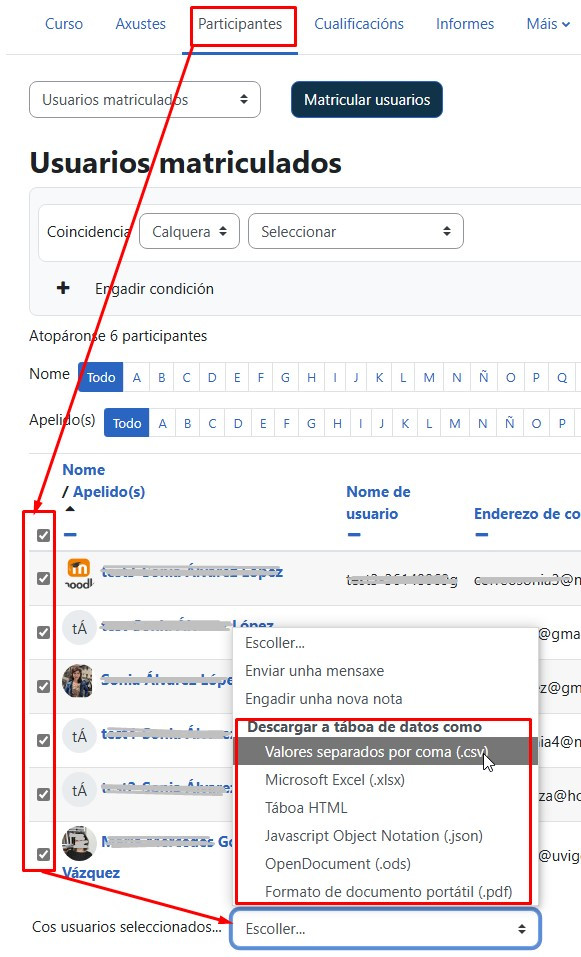Screen dimensions: 581x957
Task: Expand the Máis menu
Action: pyautogui.click(x=548, y=24)
